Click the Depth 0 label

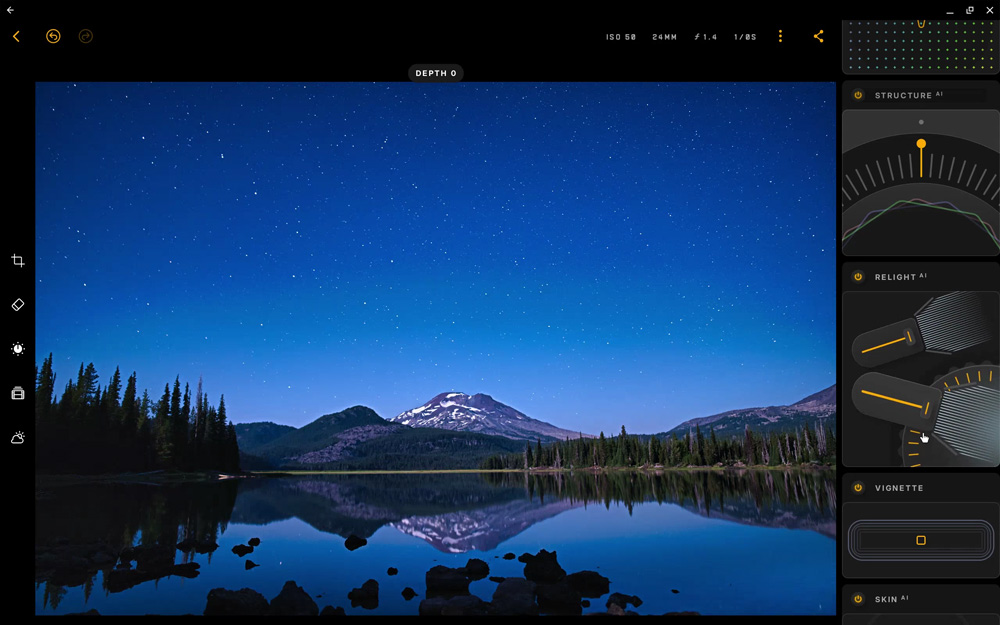[x=436, y=73]
